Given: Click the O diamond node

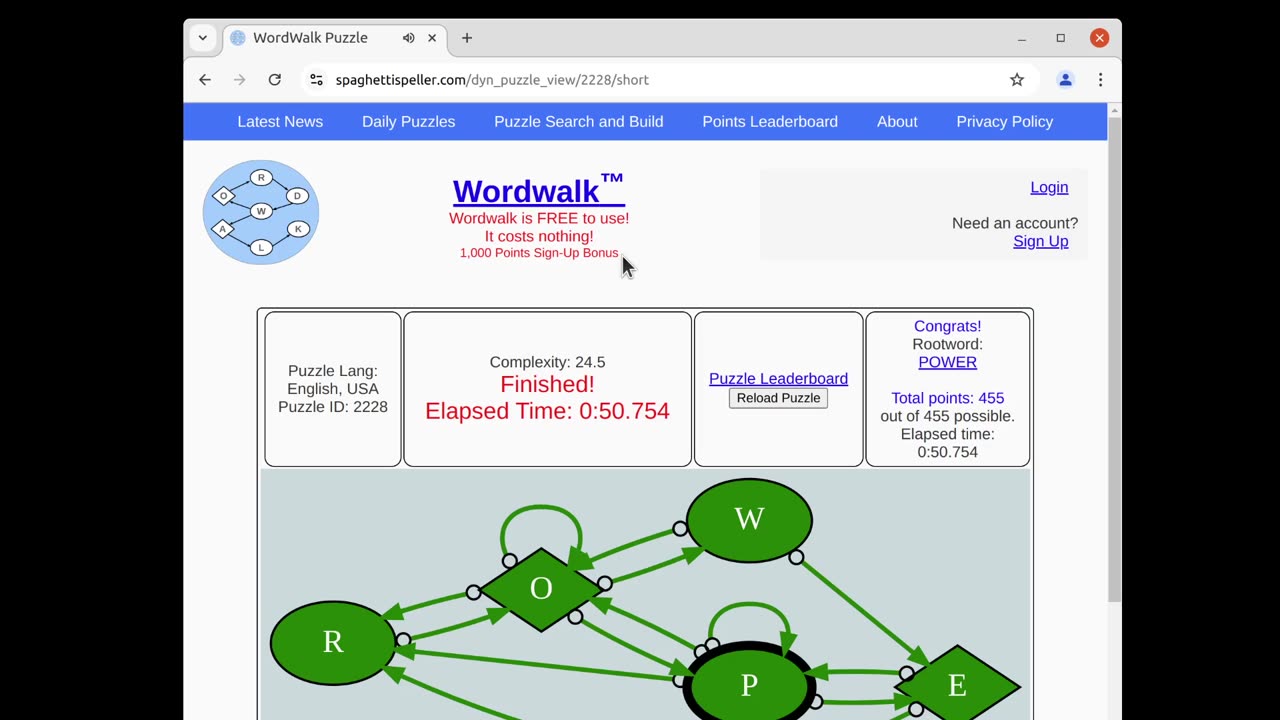Looking at the screenshot, I should 541,589.
